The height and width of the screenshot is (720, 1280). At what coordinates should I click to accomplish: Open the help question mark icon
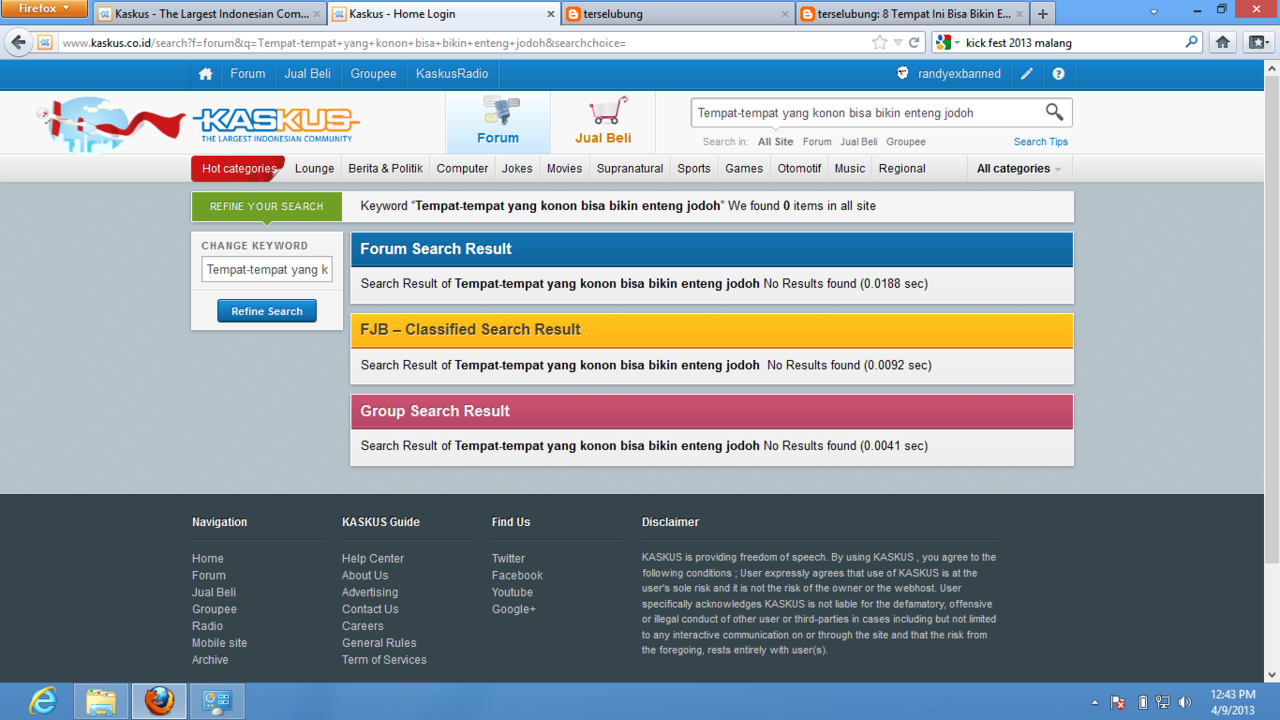[1058, 74]
